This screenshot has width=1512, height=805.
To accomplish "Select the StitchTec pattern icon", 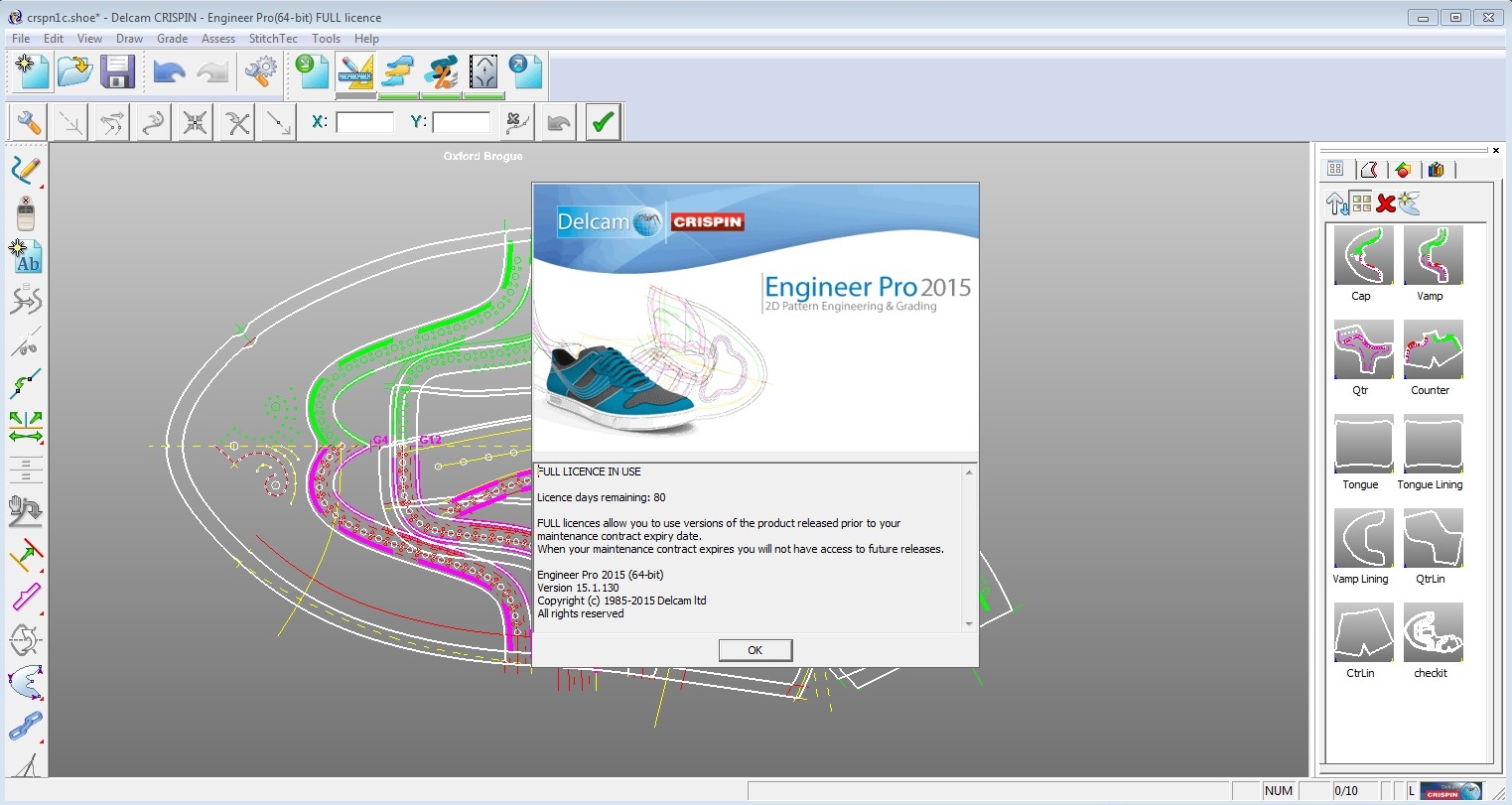I will (x=483, y=72).
